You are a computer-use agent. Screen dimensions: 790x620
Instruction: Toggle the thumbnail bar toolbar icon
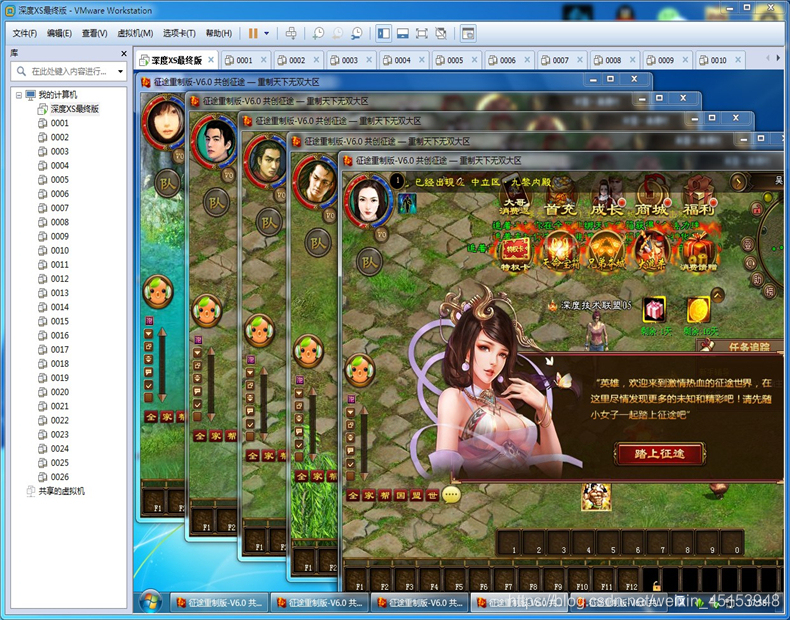[403, 33]
